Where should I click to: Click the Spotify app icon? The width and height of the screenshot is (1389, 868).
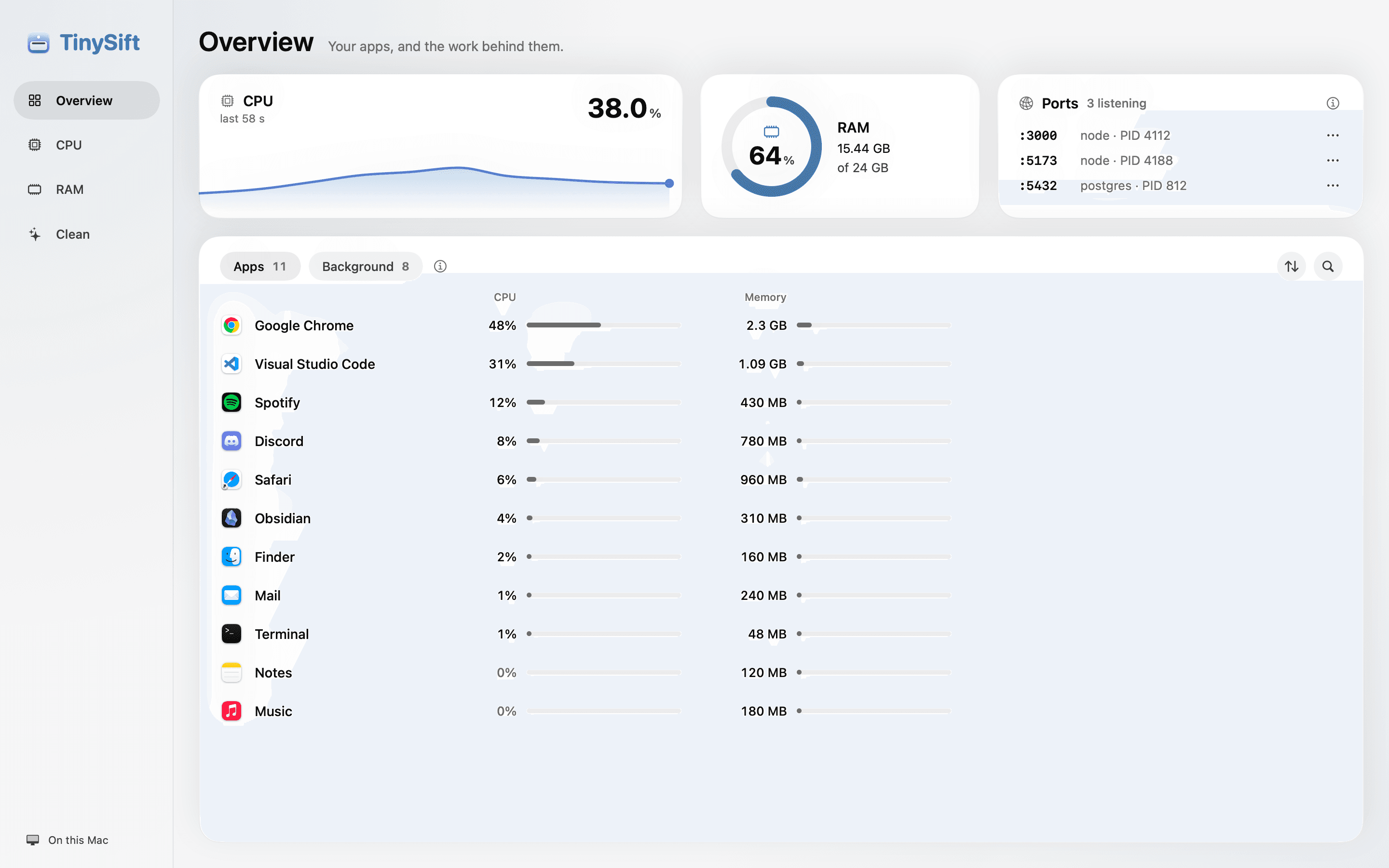pos(231,403)
